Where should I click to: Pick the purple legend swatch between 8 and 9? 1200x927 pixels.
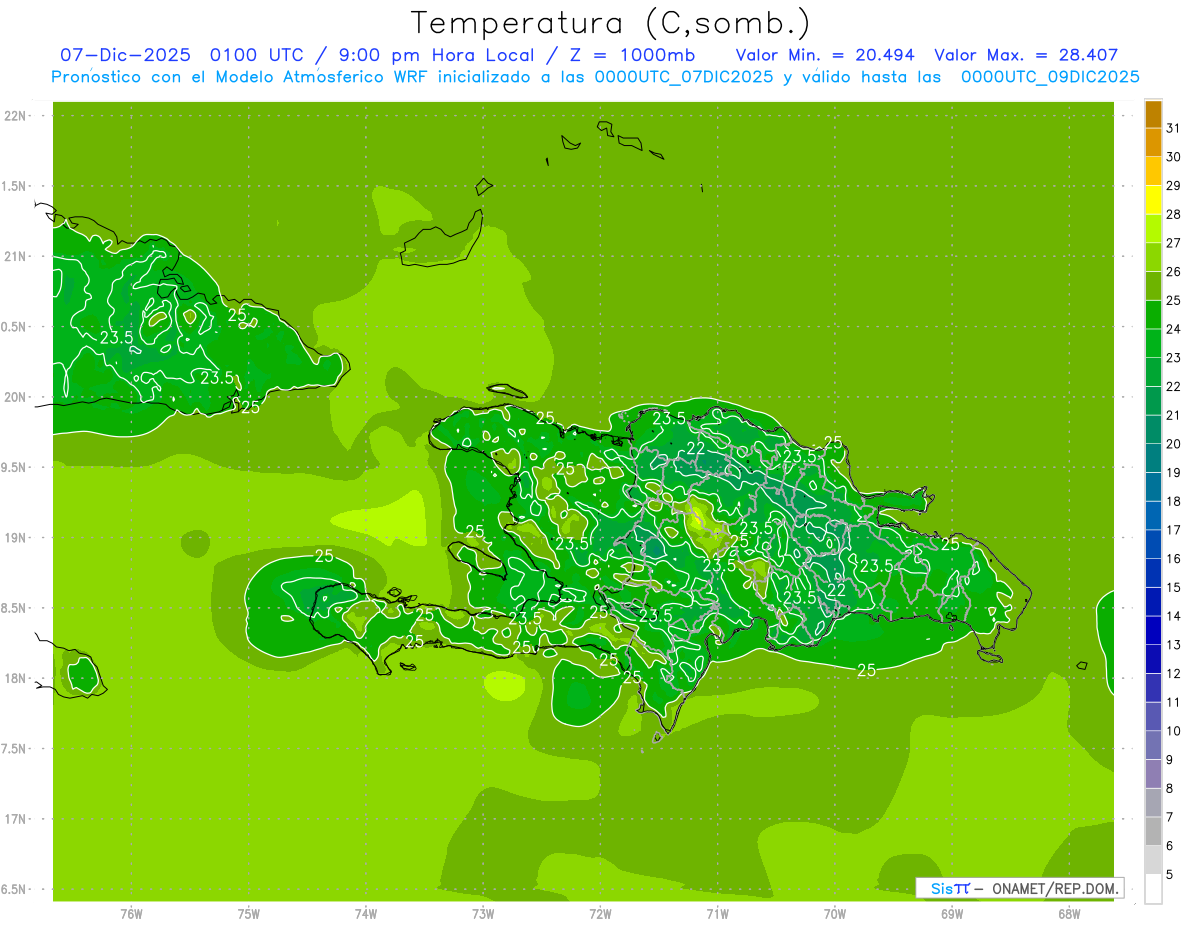[1153, 774]
